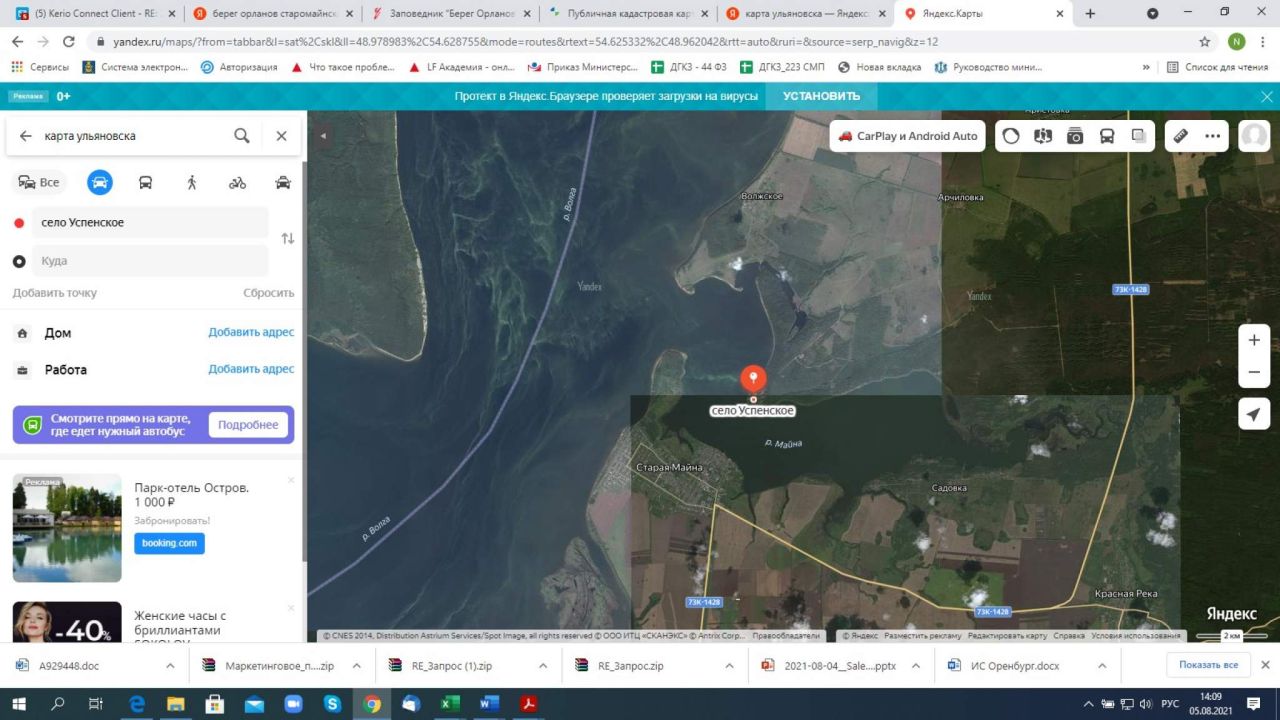Clear the search with the X icon
The width and height of the screenshot is (1280, 720).
[282, 136]
